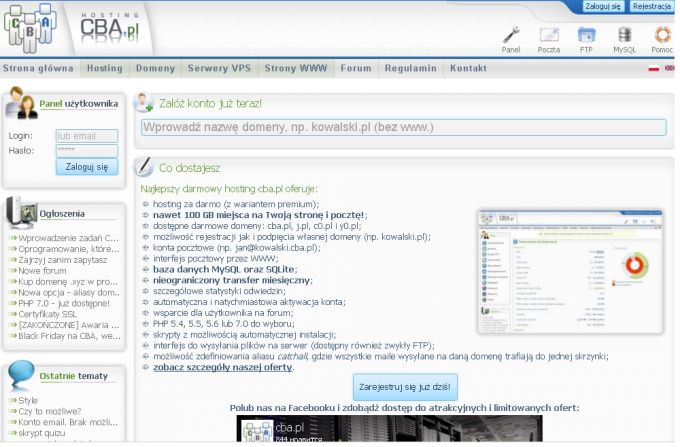Focus the Login input field

pos(87,136)
